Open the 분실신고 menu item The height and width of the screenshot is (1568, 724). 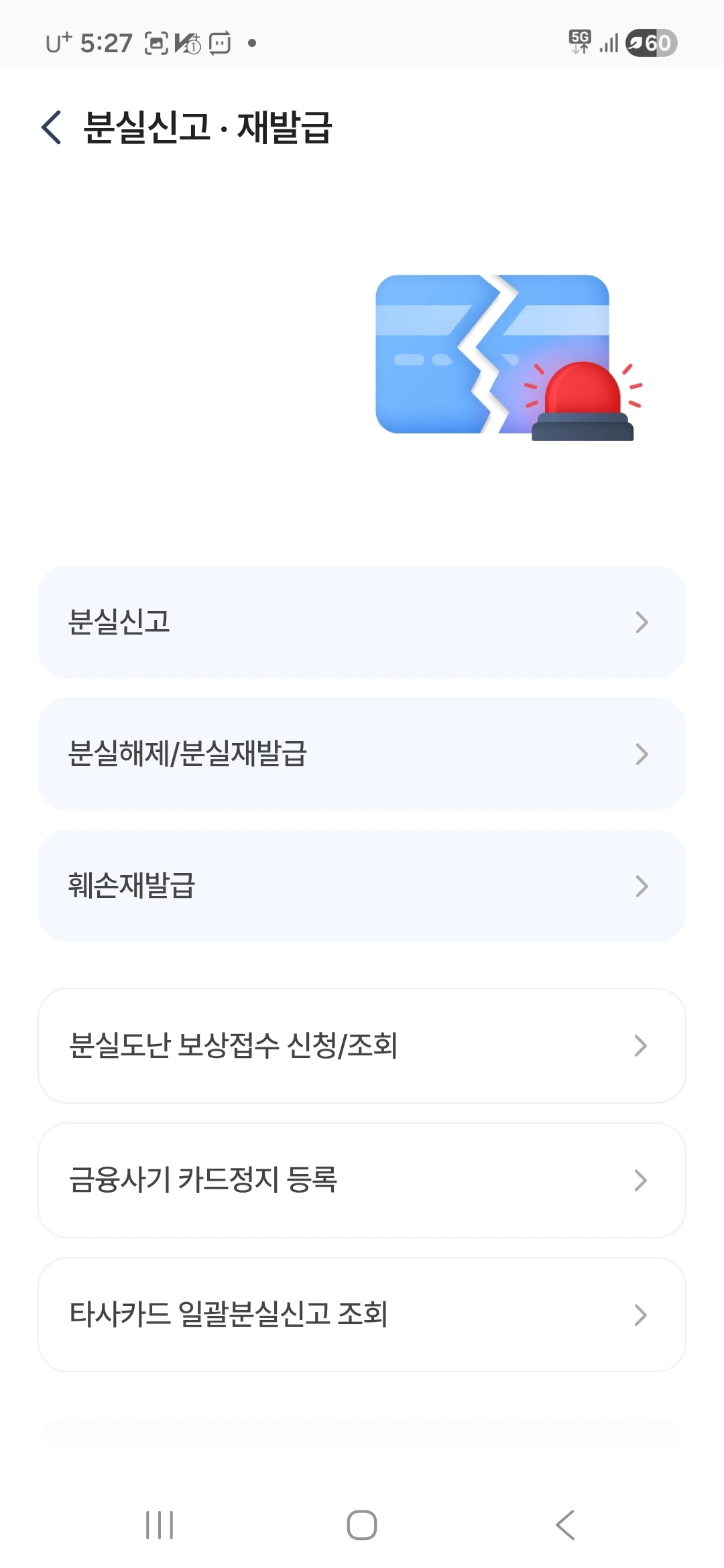pyautogui.click(x=362, y=622)
